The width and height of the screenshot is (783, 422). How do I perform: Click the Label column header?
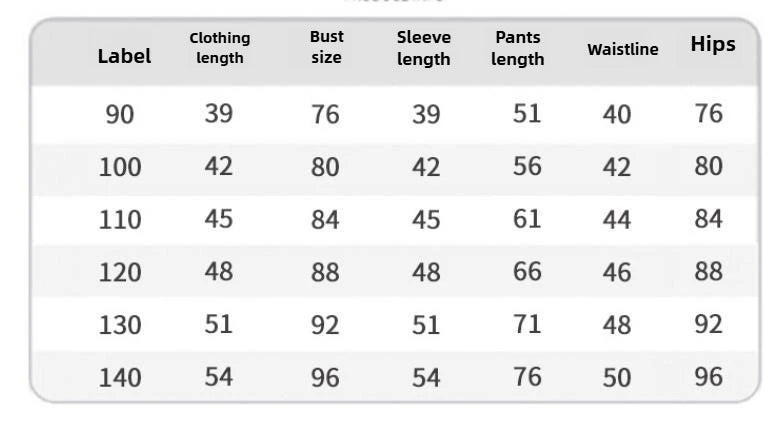(124, 56)
